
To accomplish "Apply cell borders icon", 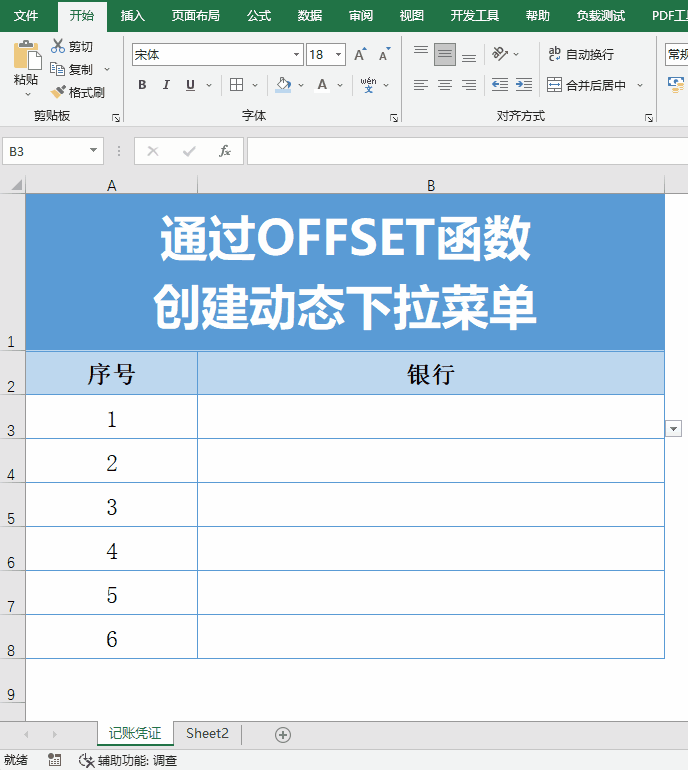I will (237, 85).
